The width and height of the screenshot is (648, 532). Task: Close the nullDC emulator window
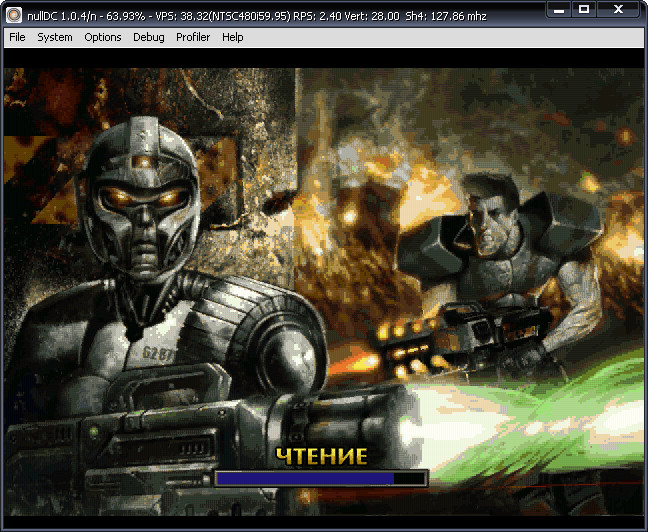coord(618,10)
